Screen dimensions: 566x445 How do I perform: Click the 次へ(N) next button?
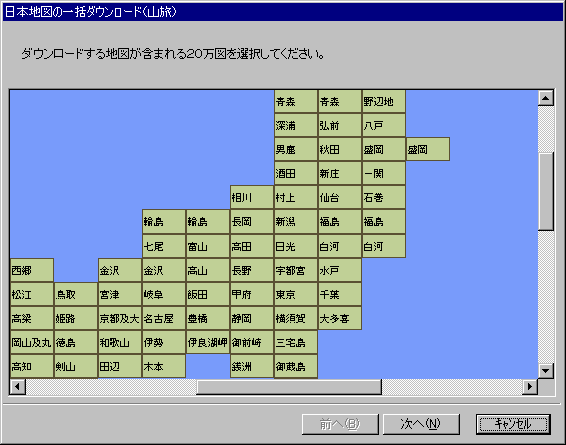pyautogui.click(x=421, y=424)
